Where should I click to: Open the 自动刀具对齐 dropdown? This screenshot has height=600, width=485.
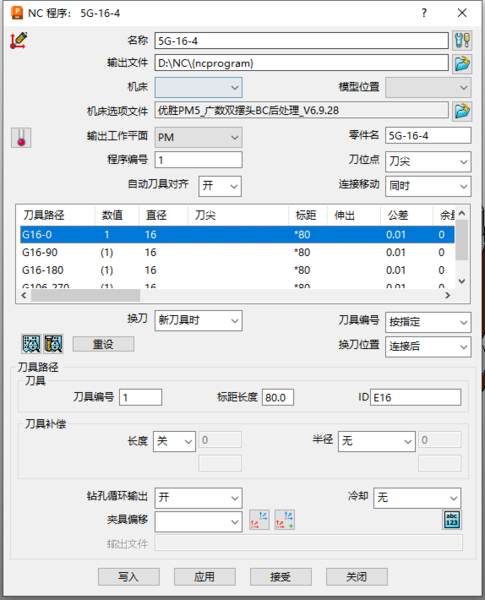[220, 186]
